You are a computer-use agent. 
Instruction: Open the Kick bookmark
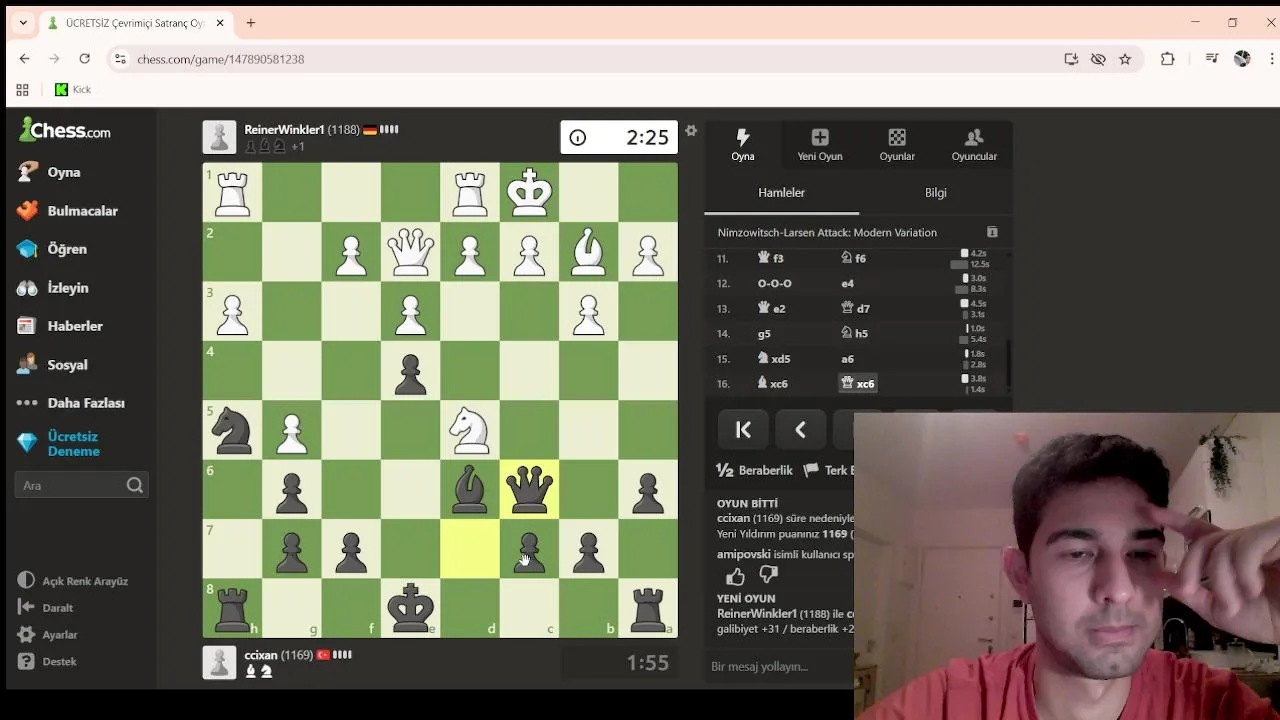pos(73,89)
